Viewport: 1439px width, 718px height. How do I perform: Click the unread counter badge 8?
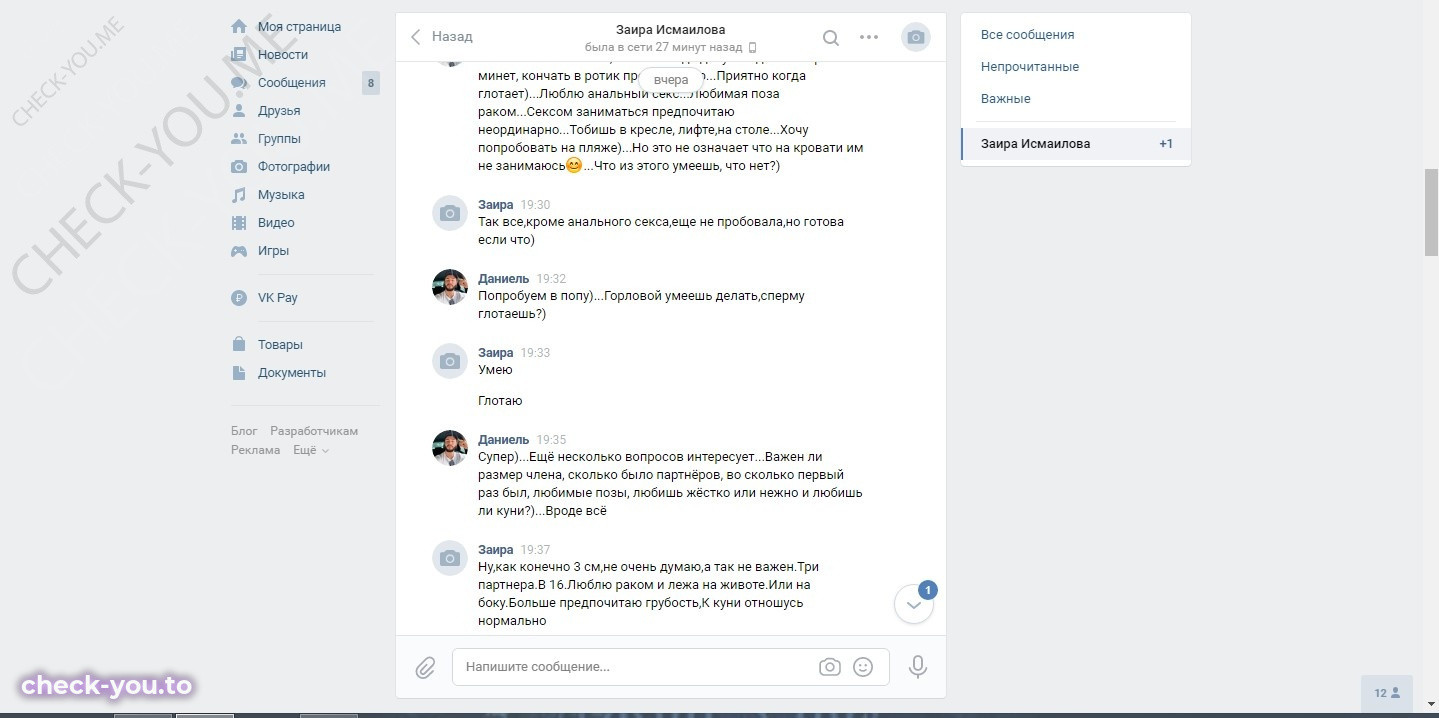371,83
